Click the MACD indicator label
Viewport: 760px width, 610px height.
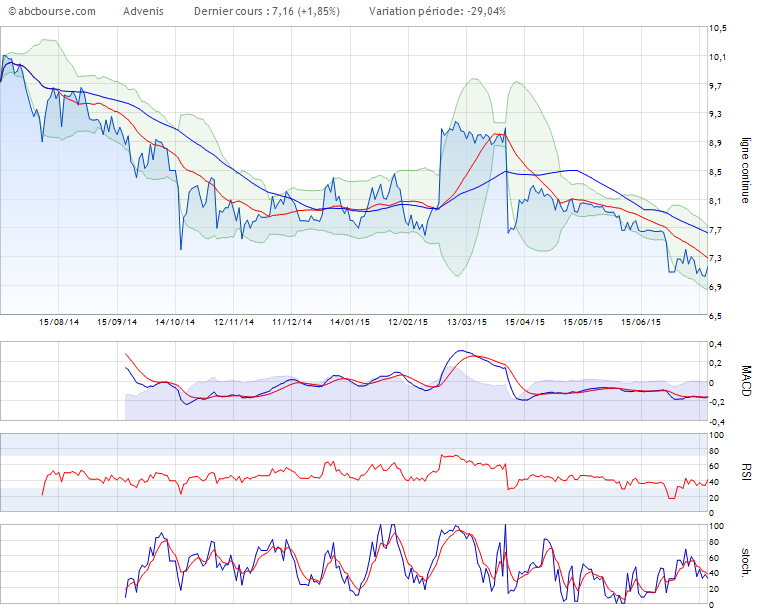746,381
